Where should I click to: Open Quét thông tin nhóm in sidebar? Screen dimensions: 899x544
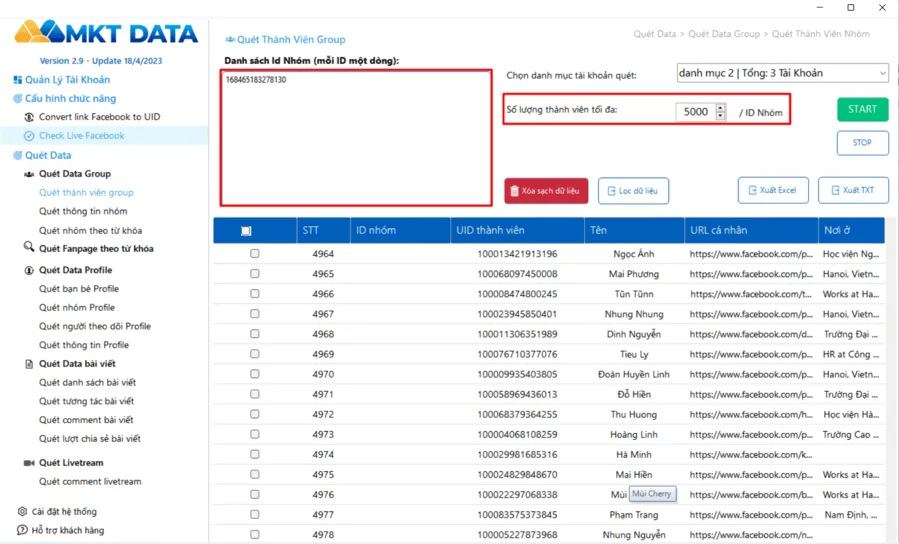83,212
